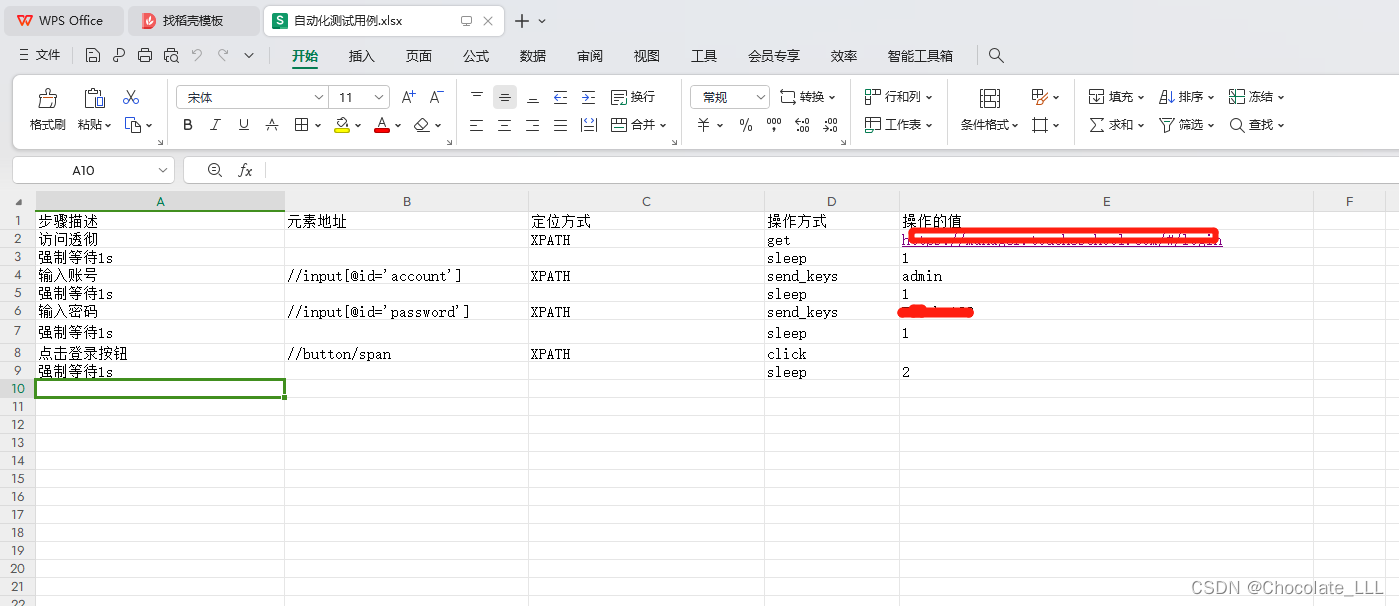Click the Paste (粘贴) clipboard icon
Viewport: 1399px width, 606px height.
pyautogui.click(x=94, y=98)
